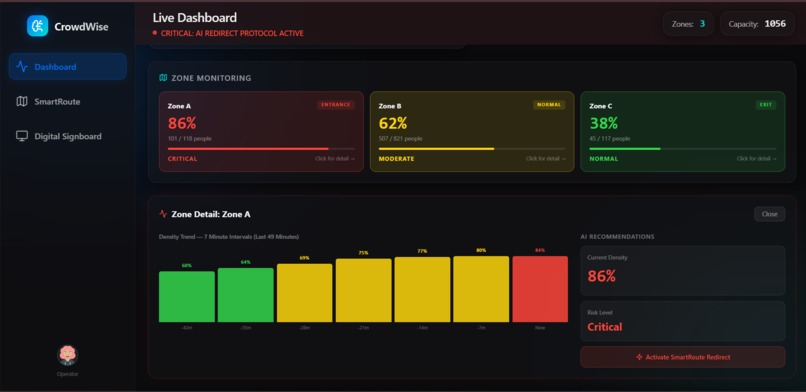Click the 80% yellow bar in chart
Image resolution: width=806 pixels, height=392 pixels.
pyautogui.click(x=481, y=289)
